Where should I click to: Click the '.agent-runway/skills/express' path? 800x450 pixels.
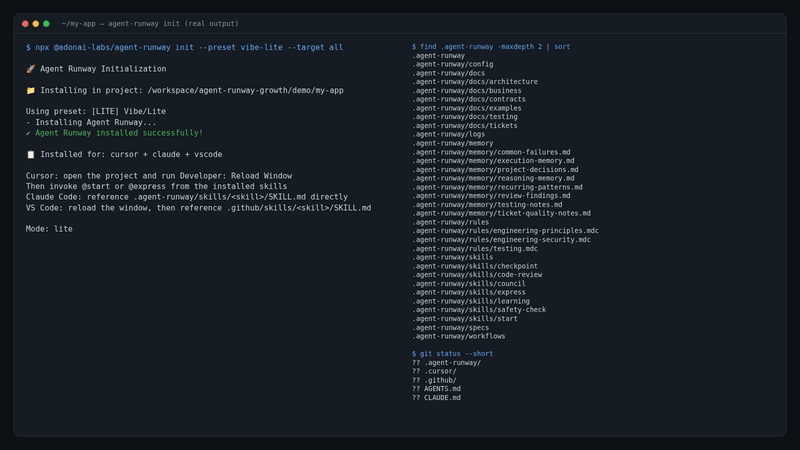[x=469, y=292]
